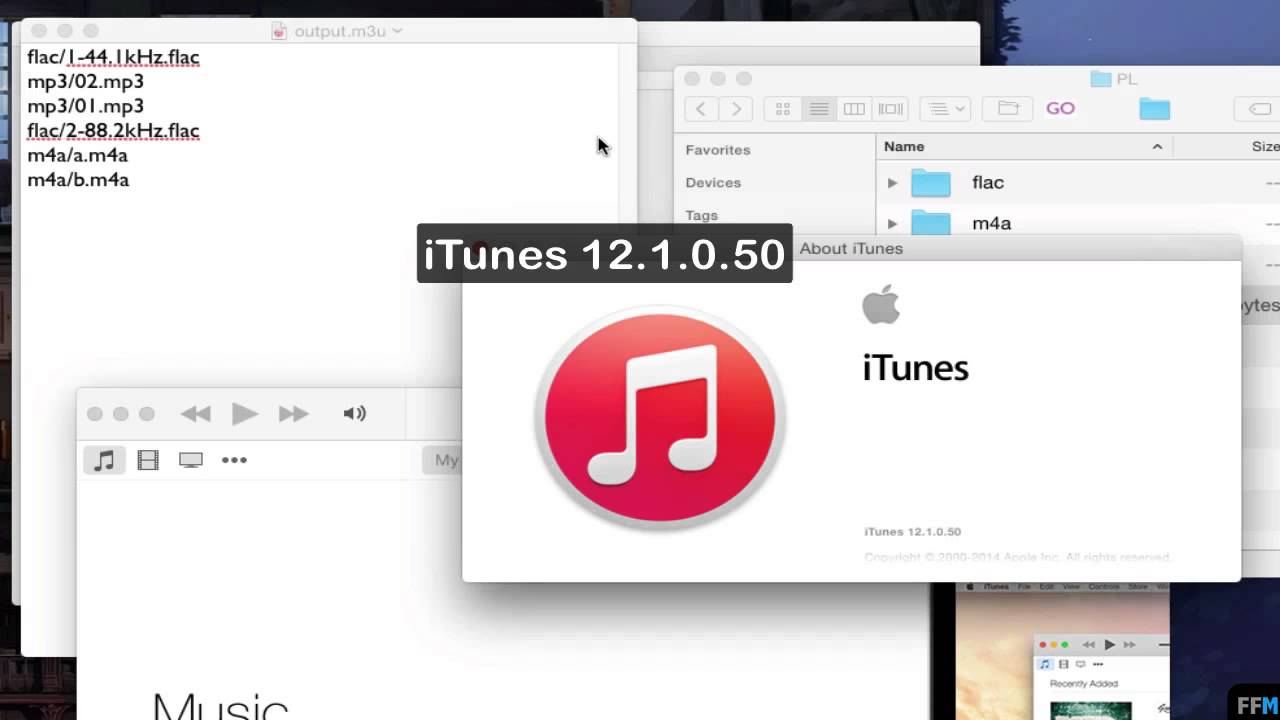Click the iTunes volume speaker icon
This screenshot has height=720, width=1280.
coord(354,414)
